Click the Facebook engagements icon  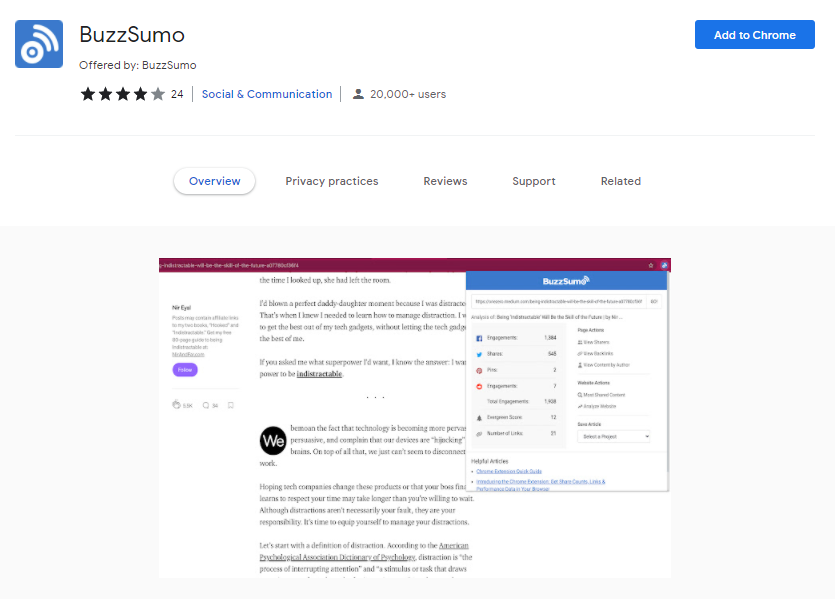pyautogui.click(x=479, y=340)
